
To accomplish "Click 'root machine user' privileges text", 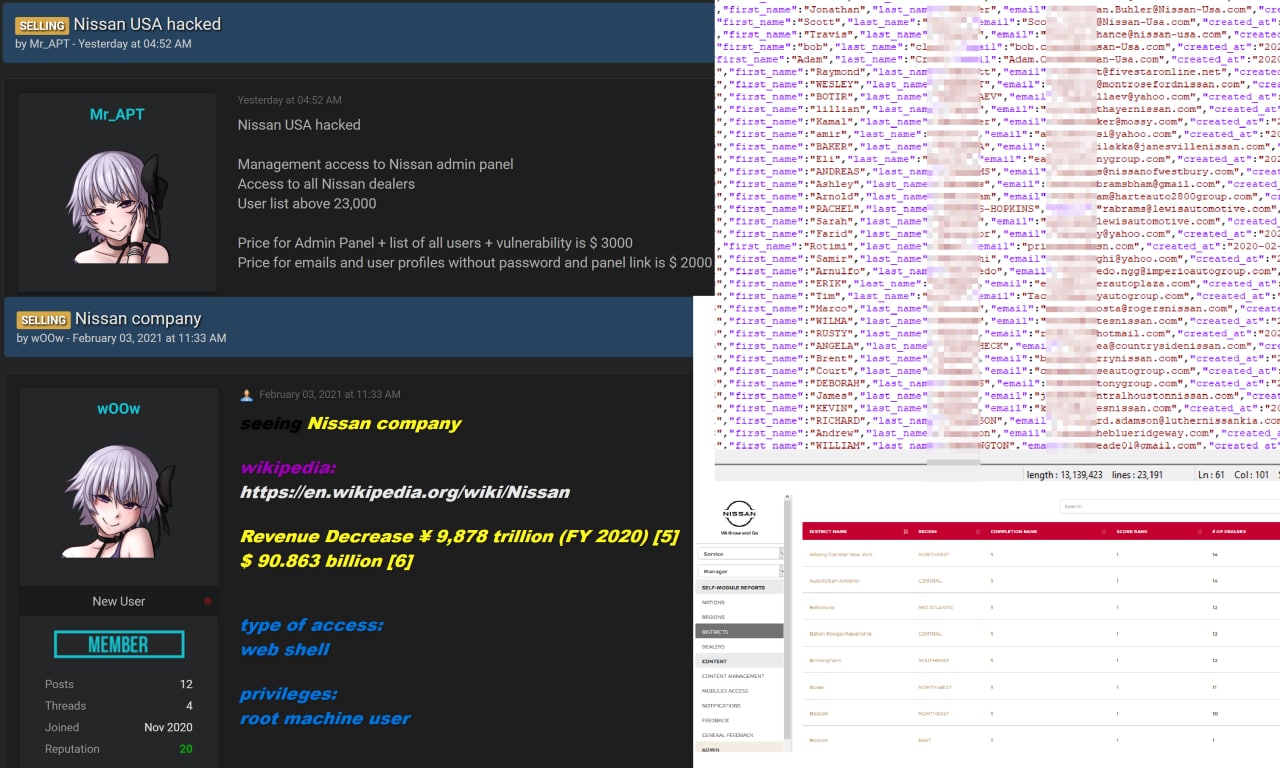I will [325, 718].
